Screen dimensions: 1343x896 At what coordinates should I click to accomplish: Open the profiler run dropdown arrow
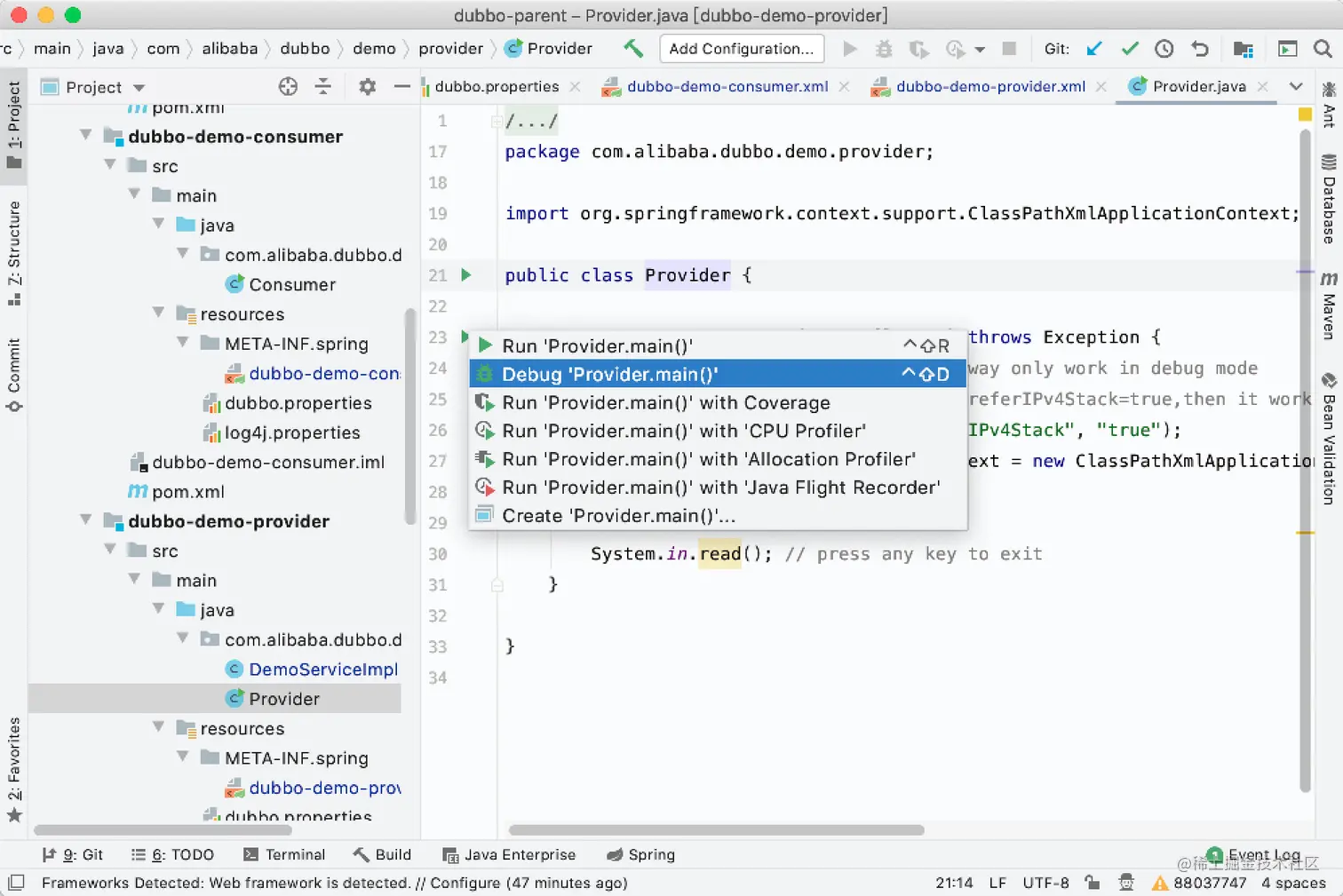(x=980, y=50)
